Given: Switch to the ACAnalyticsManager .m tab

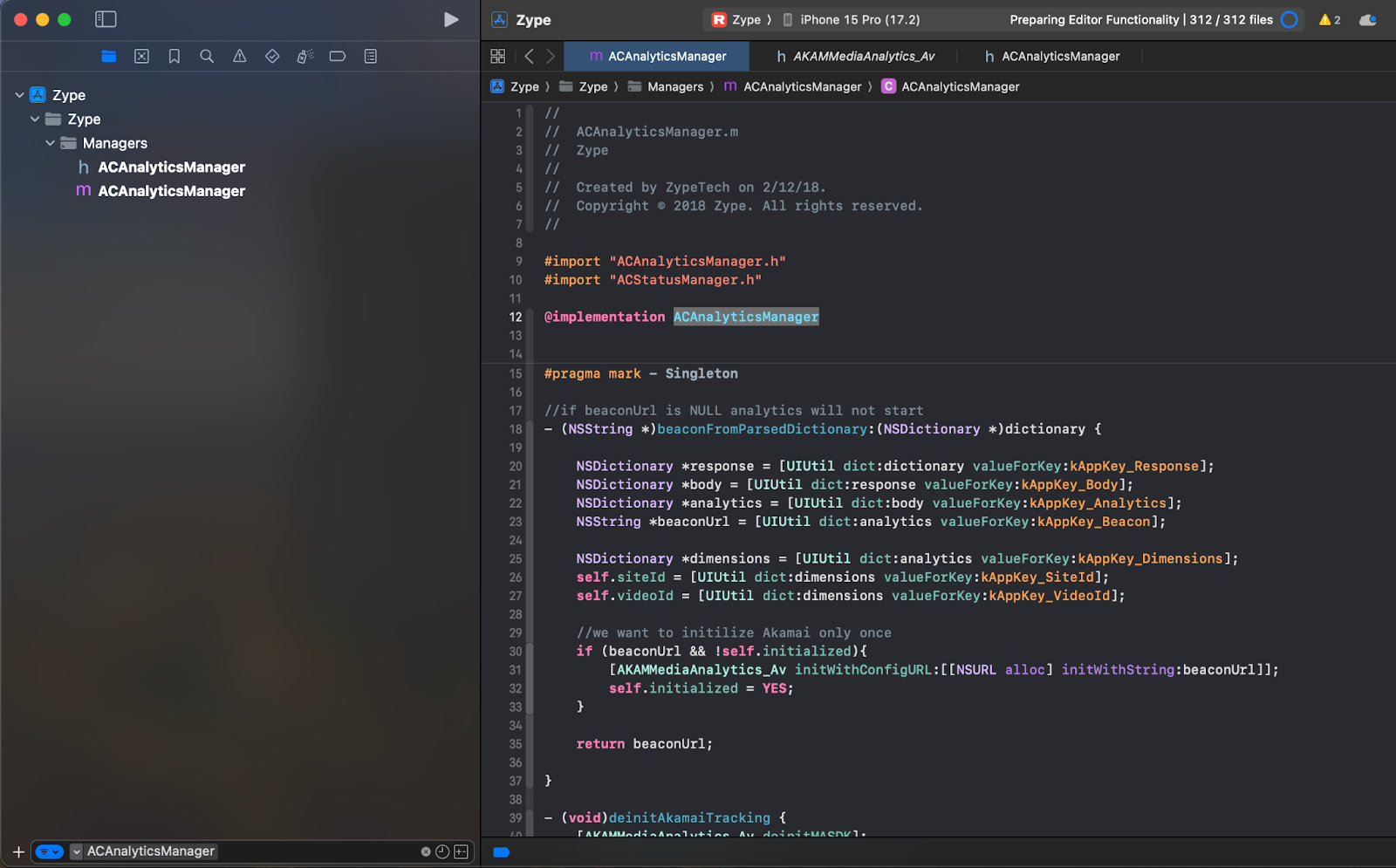Looking at the screenshot, I should (657, 56).
